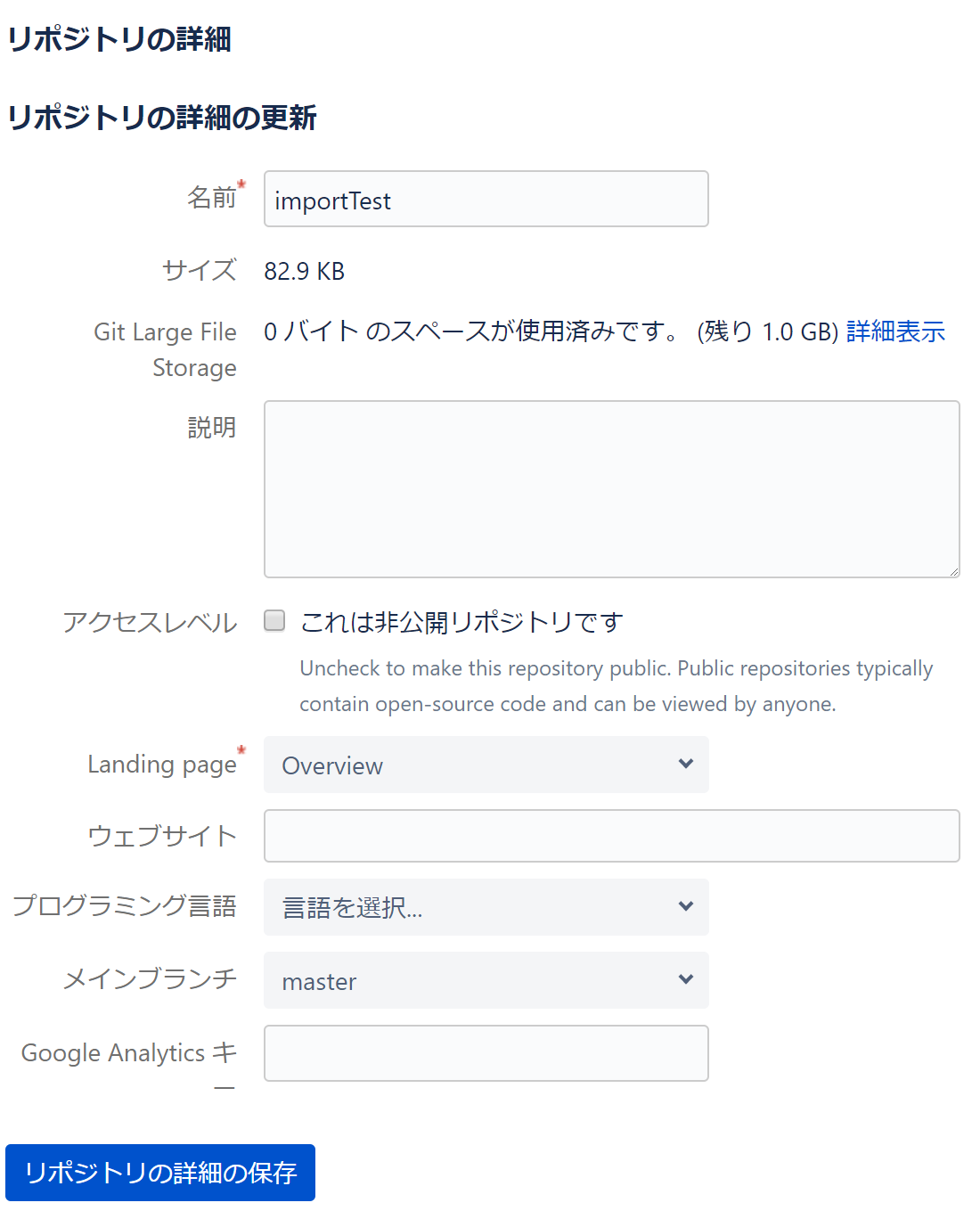Click the Google Analytics キー label

(129, 1053)
